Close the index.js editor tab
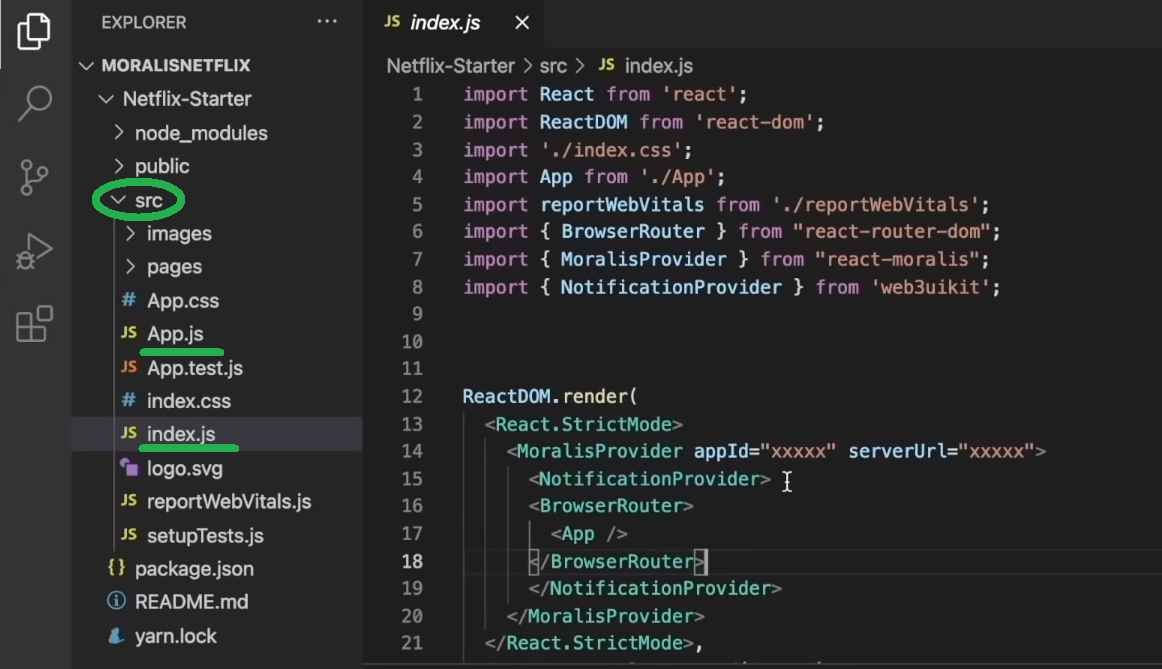Image resolution: width=1162 pixels, height=669 pixels. tap(522, 23)
